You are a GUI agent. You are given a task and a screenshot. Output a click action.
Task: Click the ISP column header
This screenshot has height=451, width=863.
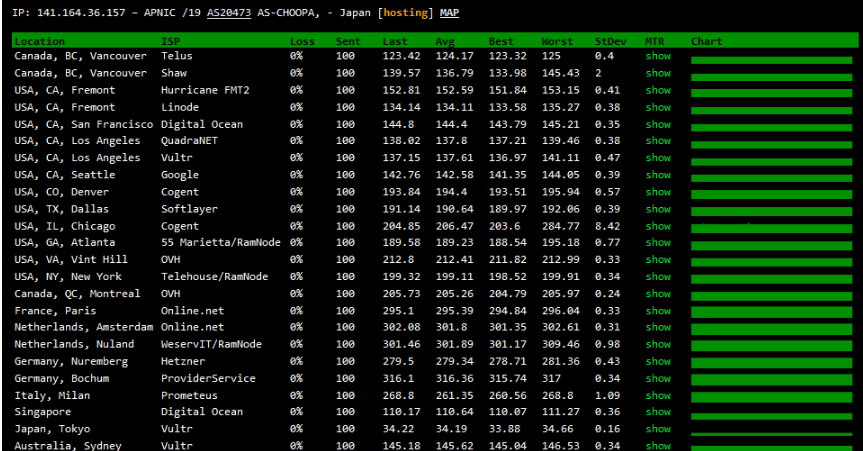(170, 41)
